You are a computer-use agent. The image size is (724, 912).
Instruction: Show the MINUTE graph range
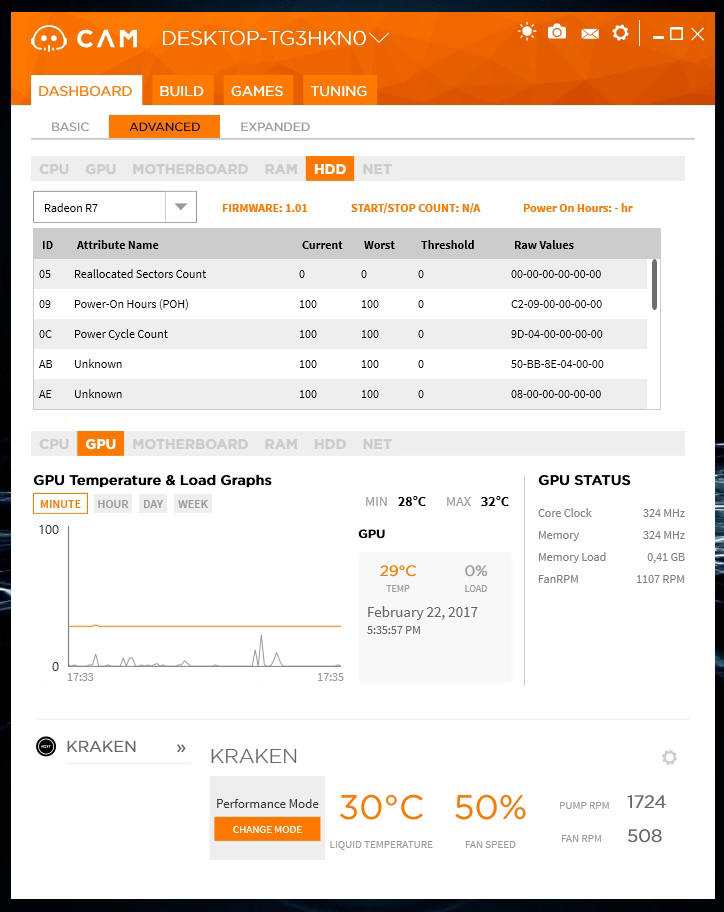(x=60, y=504)
